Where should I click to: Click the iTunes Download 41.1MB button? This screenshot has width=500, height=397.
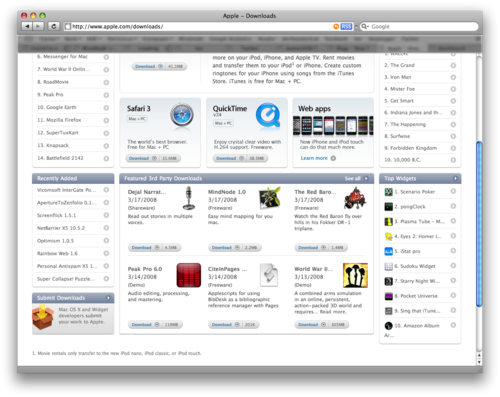[x=159, y=66]
